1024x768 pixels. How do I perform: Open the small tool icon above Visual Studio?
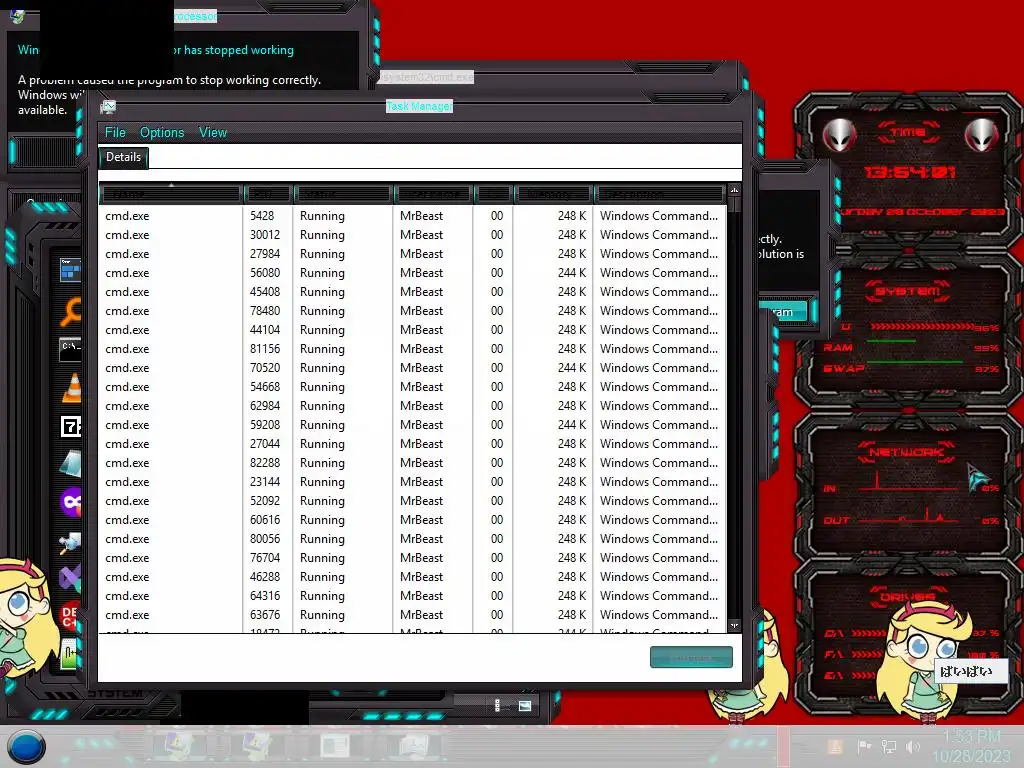tap(70, 542)
